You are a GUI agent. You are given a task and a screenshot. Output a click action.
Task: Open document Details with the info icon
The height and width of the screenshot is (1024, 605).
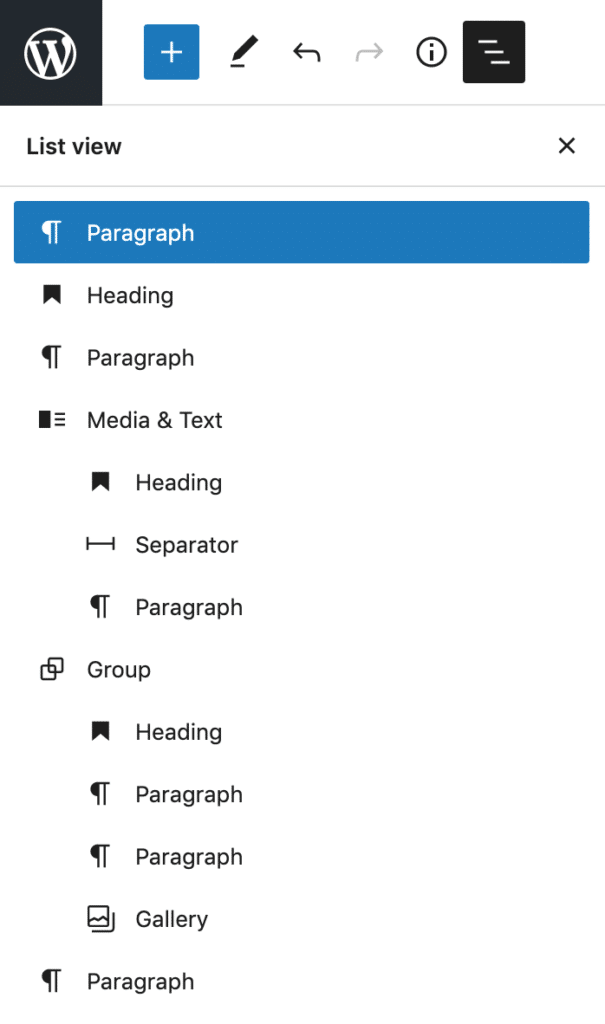(431, 52)
